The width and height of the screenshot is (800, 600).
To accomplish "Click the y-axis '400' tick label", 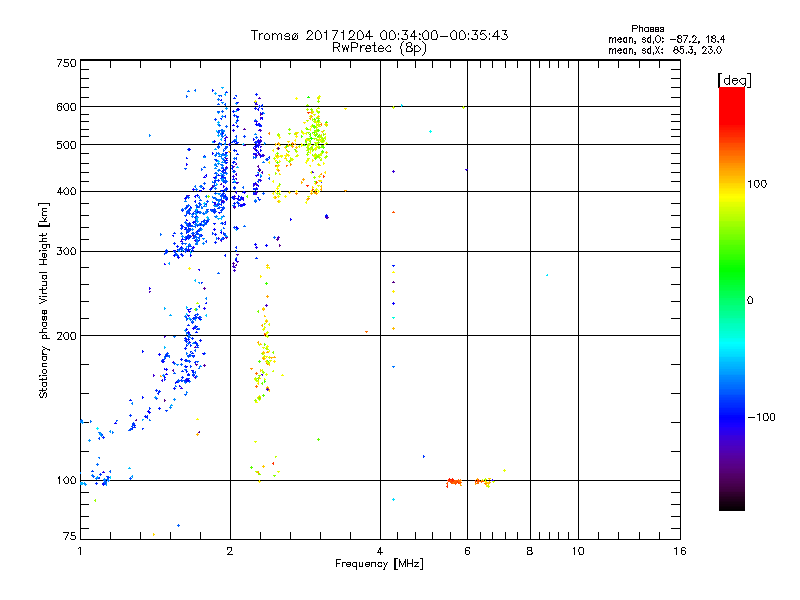I will point(66,192).
